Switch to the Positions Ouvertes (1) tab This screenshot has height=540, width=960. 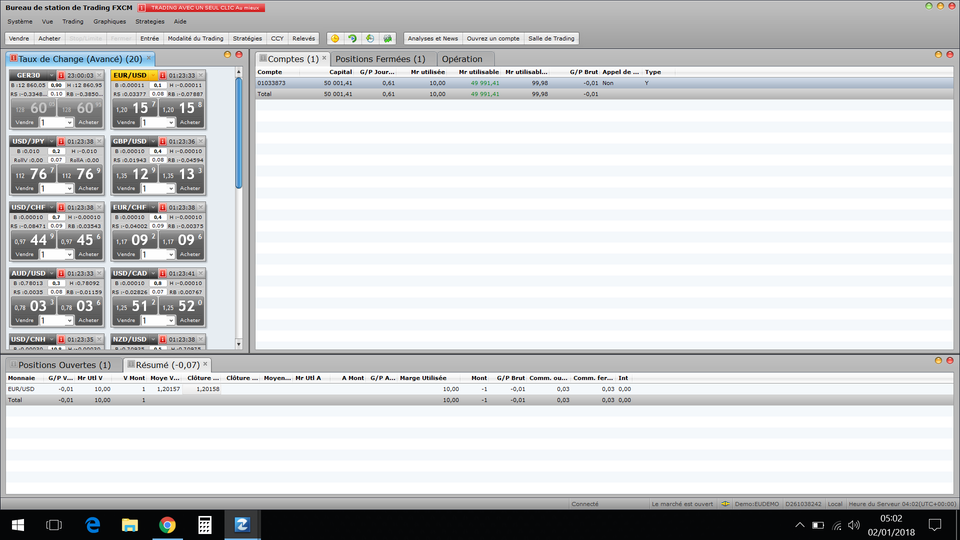pos(64,365)
